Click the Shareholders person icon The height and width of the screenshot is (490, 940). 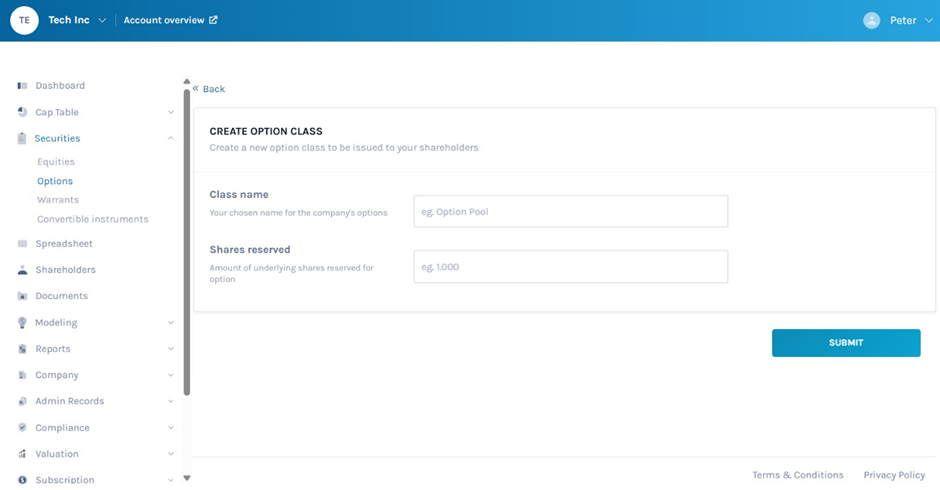pos(22,270)
